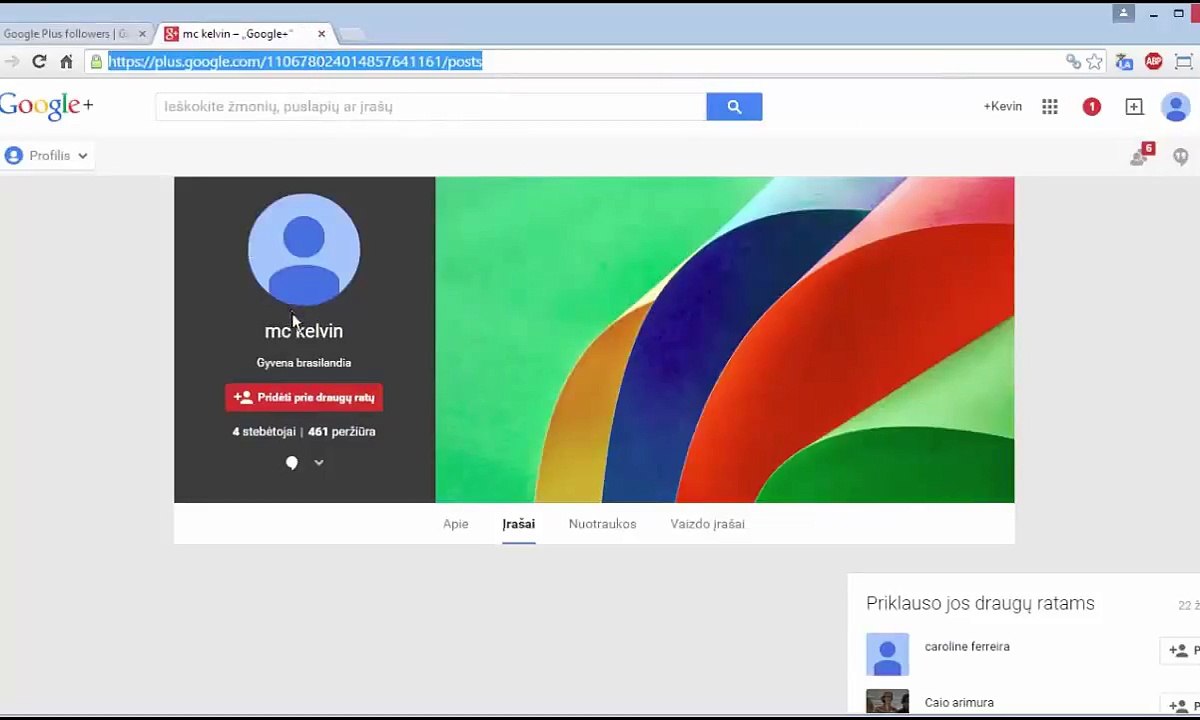Open the account avatar in Google bar
This screenshot has height=720, width=1200.
(x=1176, y=107)
